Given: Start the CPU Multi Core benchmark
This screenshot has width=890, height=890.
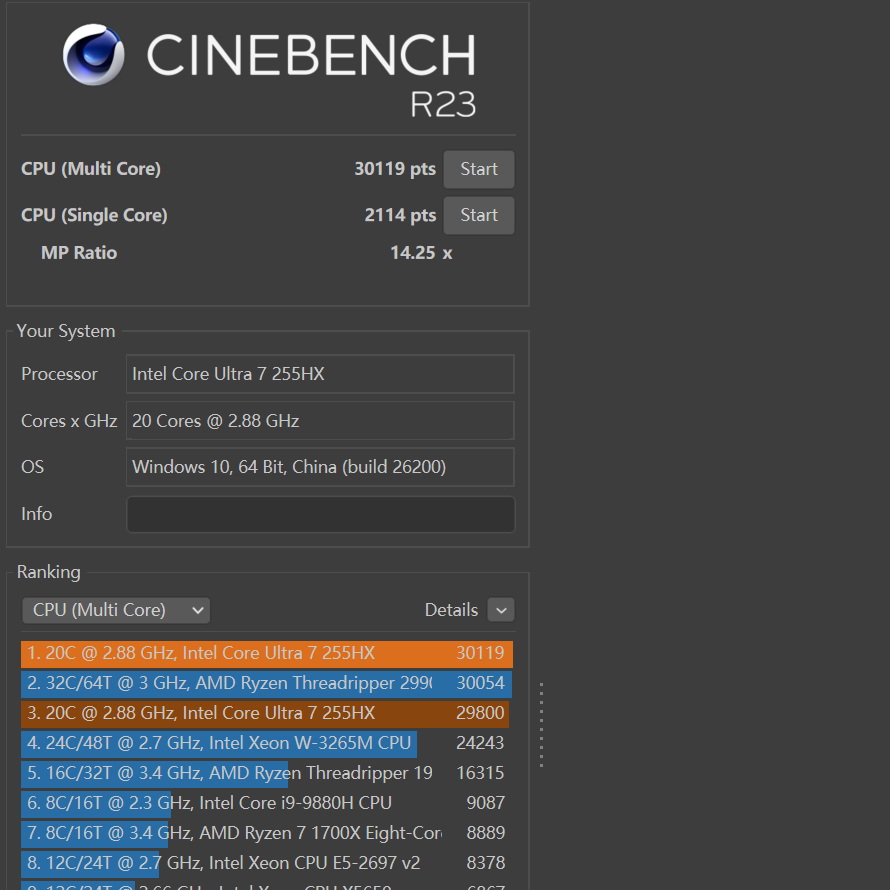Looking at the screenshot, I should point(478,169).
